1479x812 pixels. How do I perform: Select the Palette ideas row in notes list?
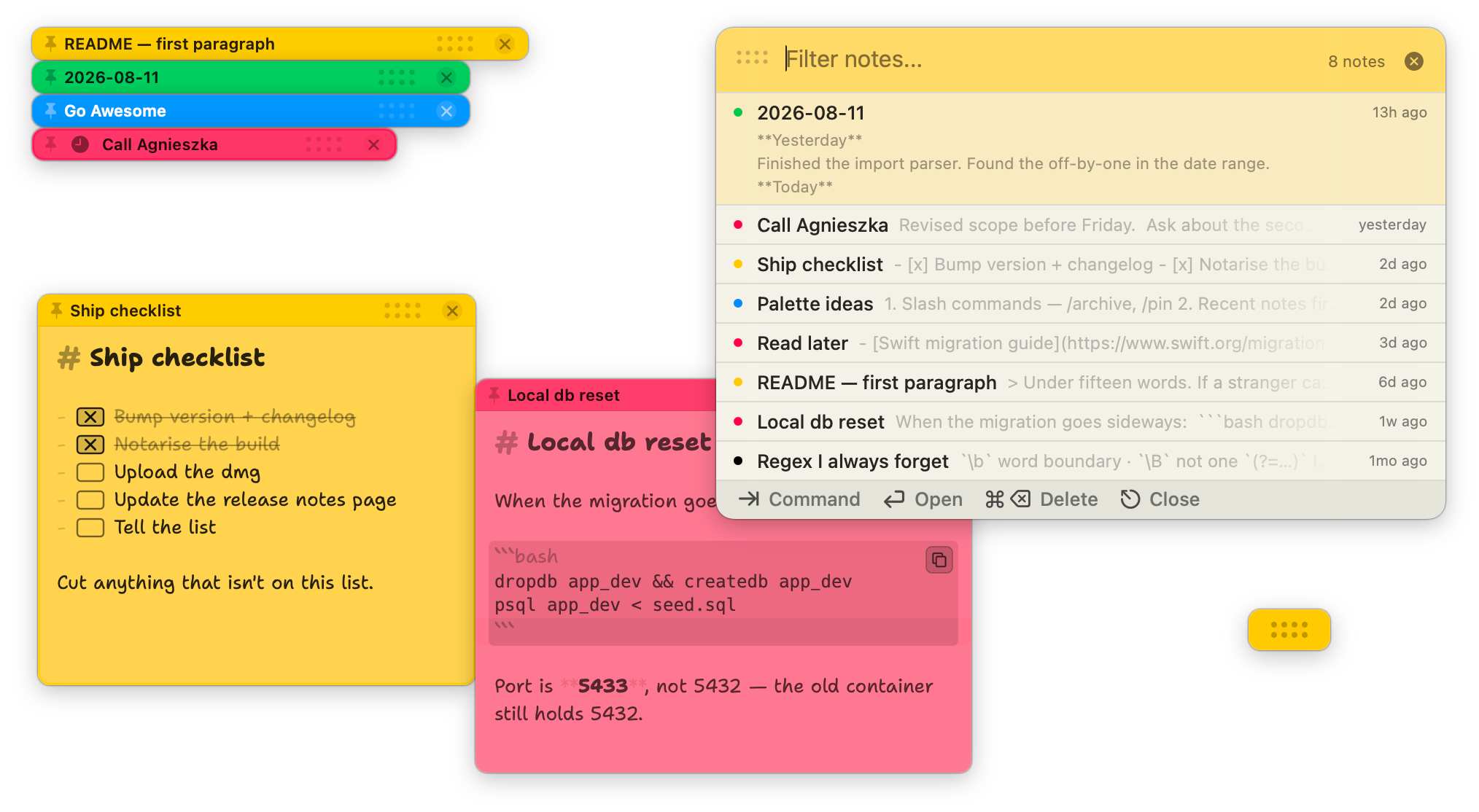1081,304
